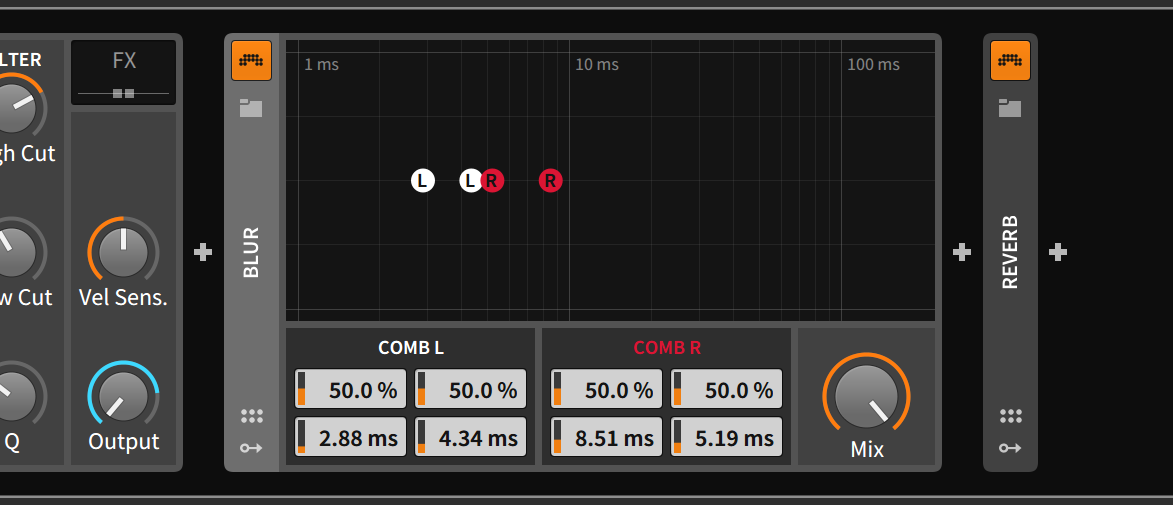Open the Reverb device preset folder
The image size is (1173, 505).
(x=1010, y=108)
